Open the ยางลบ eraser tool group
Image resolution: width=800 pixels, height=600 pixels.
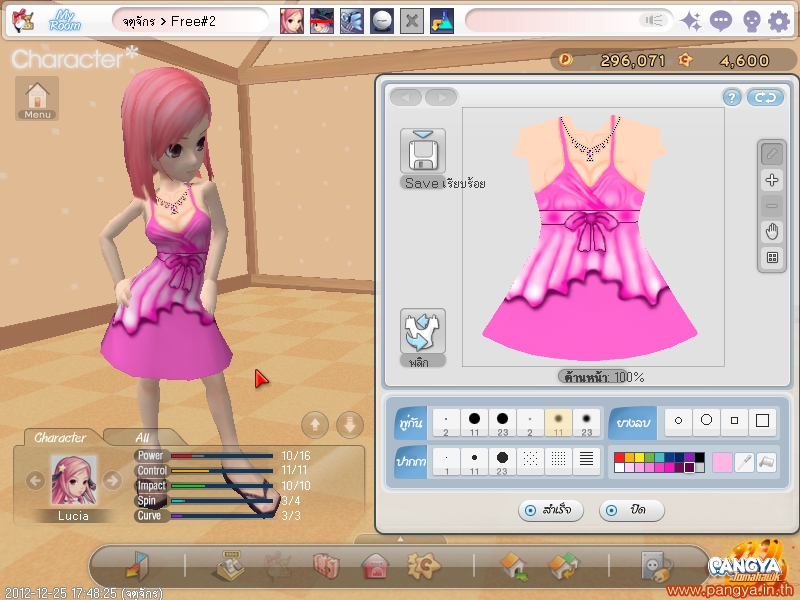pyautogui.click(x=633, y=423)
